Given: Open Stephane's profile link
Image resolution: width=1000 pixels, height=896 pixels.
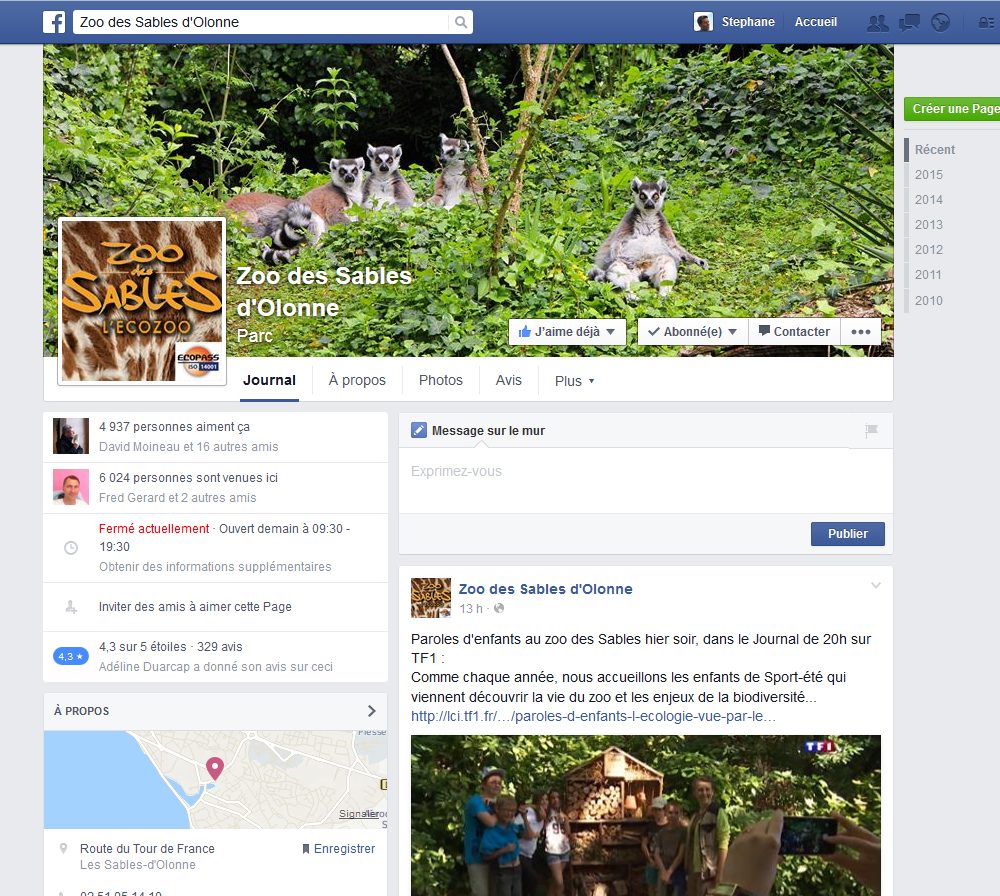Looking at the screenshot, I should click(x=748, y=22).
